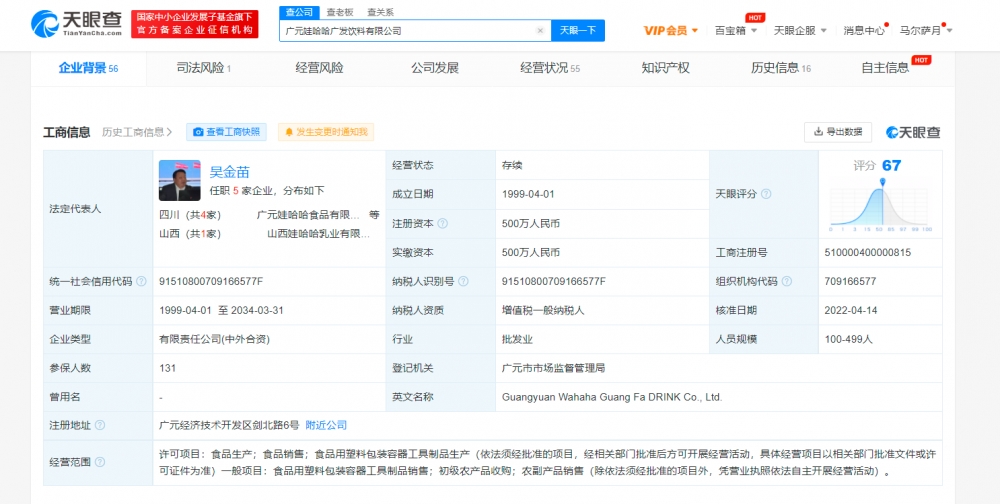Expand the 天眼企服 menu

[798, 31]
